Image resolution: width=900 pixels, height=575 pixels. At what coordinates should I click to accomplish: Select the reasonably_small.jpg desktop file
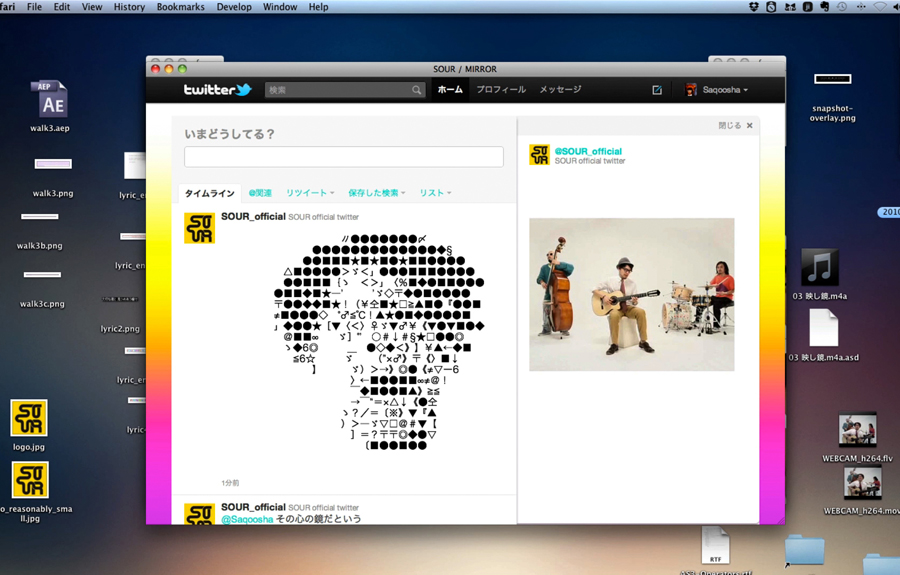pos(30,492)
